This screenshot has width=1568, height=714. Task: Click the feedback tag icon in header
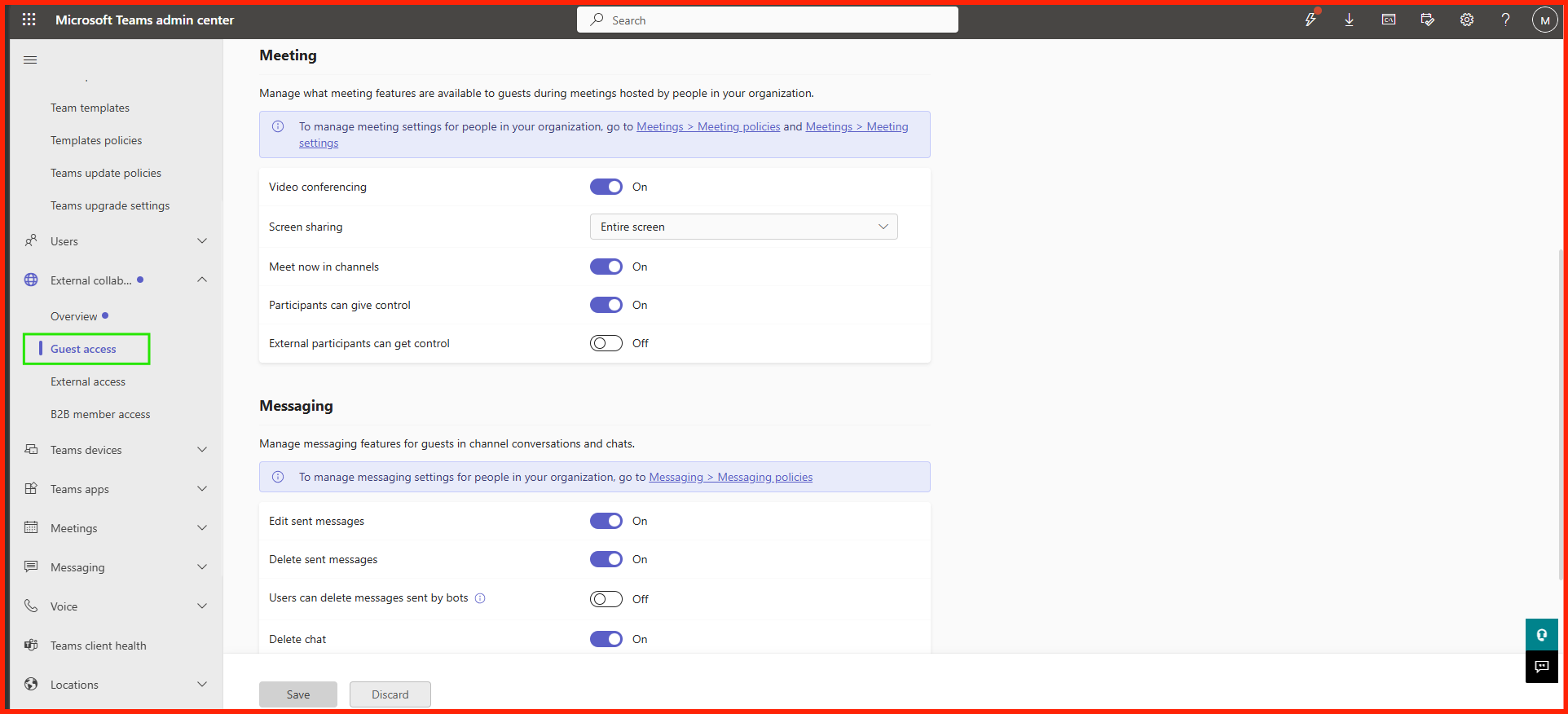pos(1428,20)
